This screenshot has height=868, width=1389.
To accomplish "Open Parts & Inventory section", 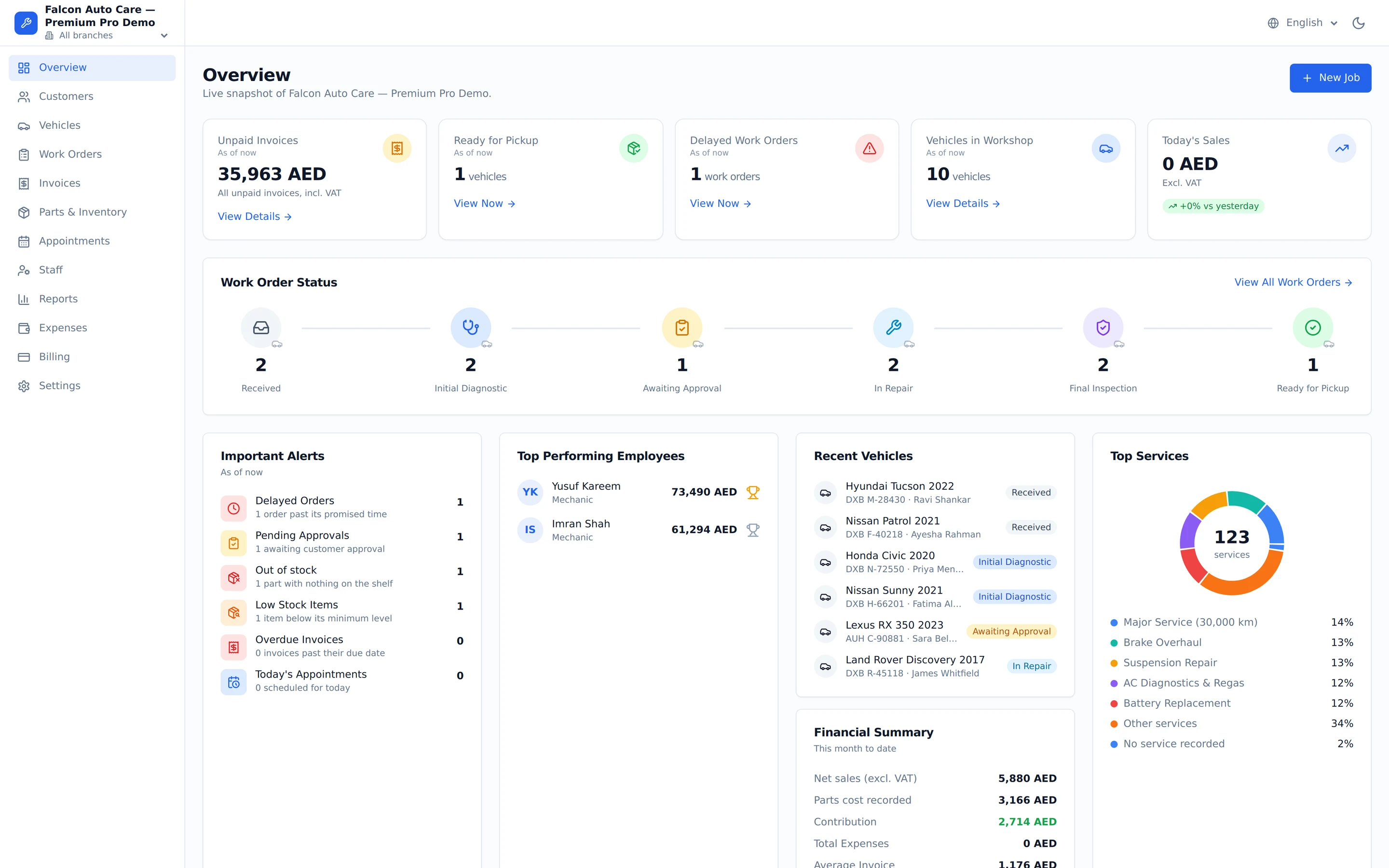I will click(92, 212).
